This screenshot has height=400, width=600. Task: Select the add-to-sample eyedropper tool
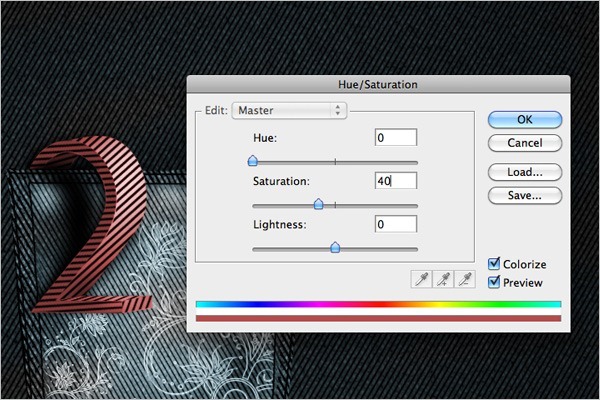(443, 279)
